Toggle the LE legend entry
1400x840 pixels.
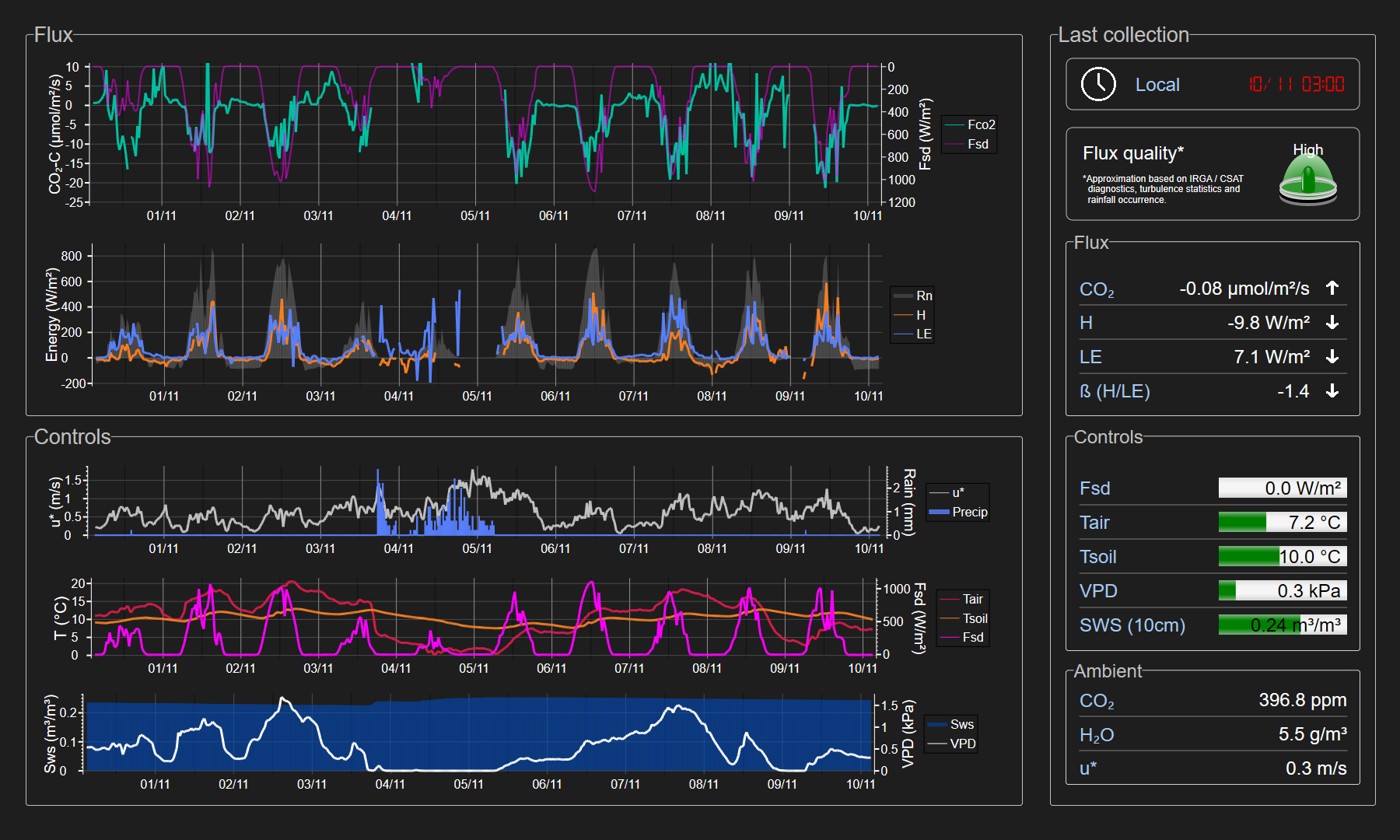click(914, 334)
